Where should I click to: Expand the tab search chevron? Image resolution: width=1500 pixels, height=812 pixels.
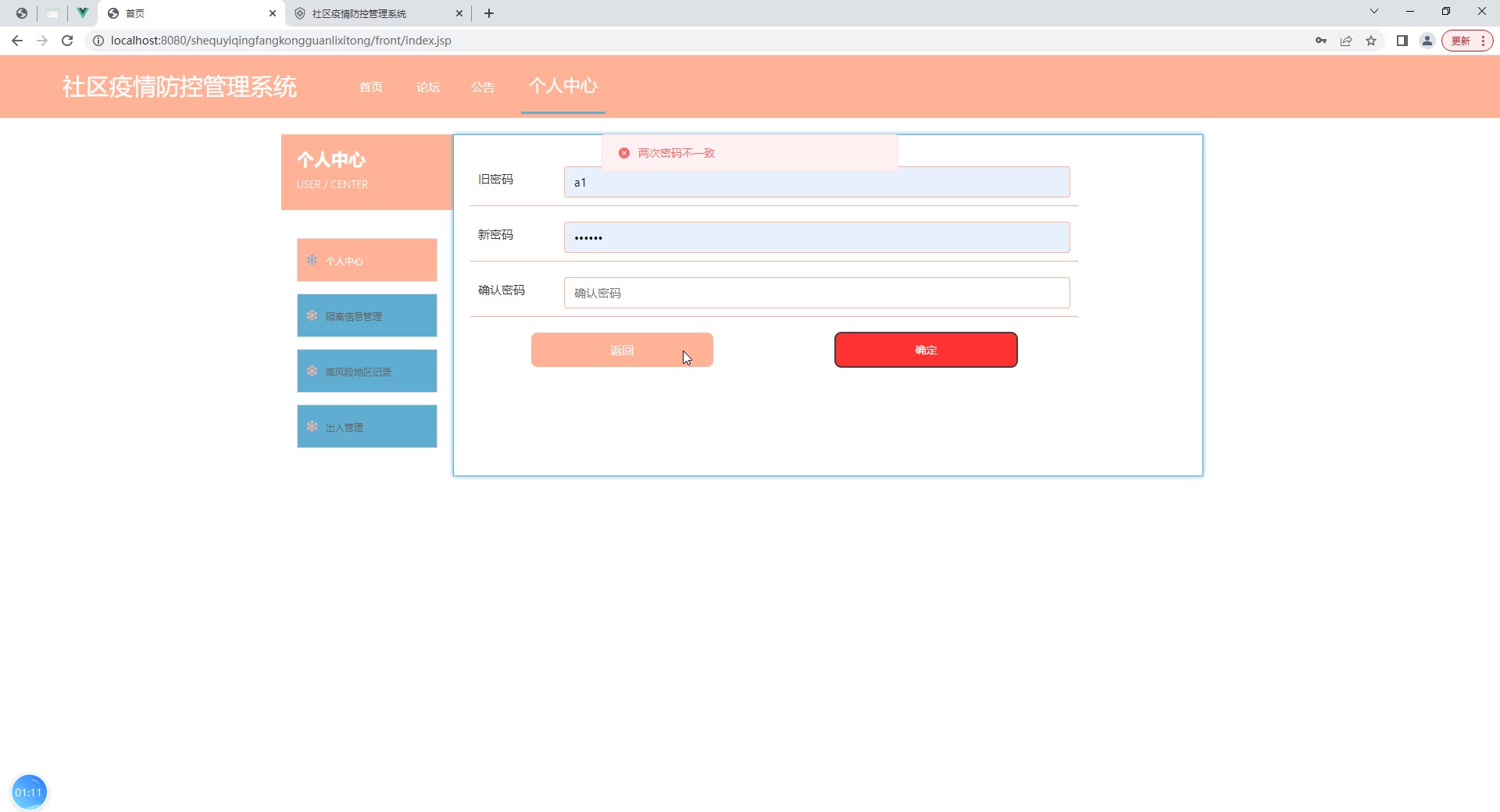[1374, 11]
